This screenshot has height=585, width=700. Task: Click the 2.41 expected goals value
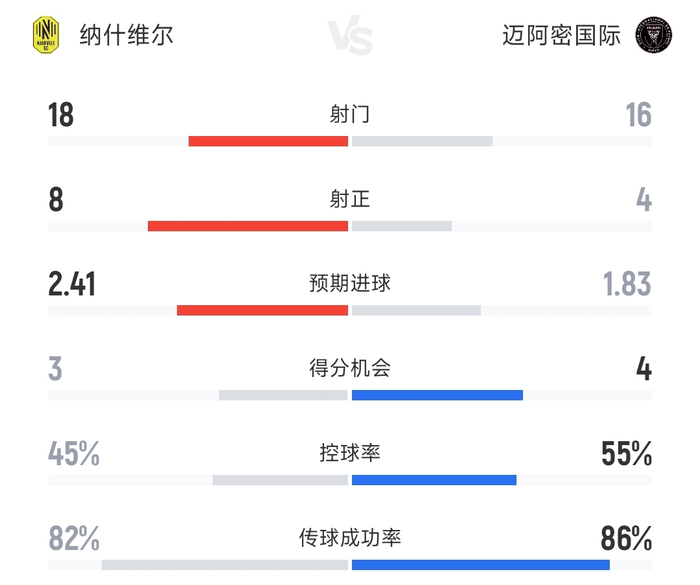[x=72, y=284]
